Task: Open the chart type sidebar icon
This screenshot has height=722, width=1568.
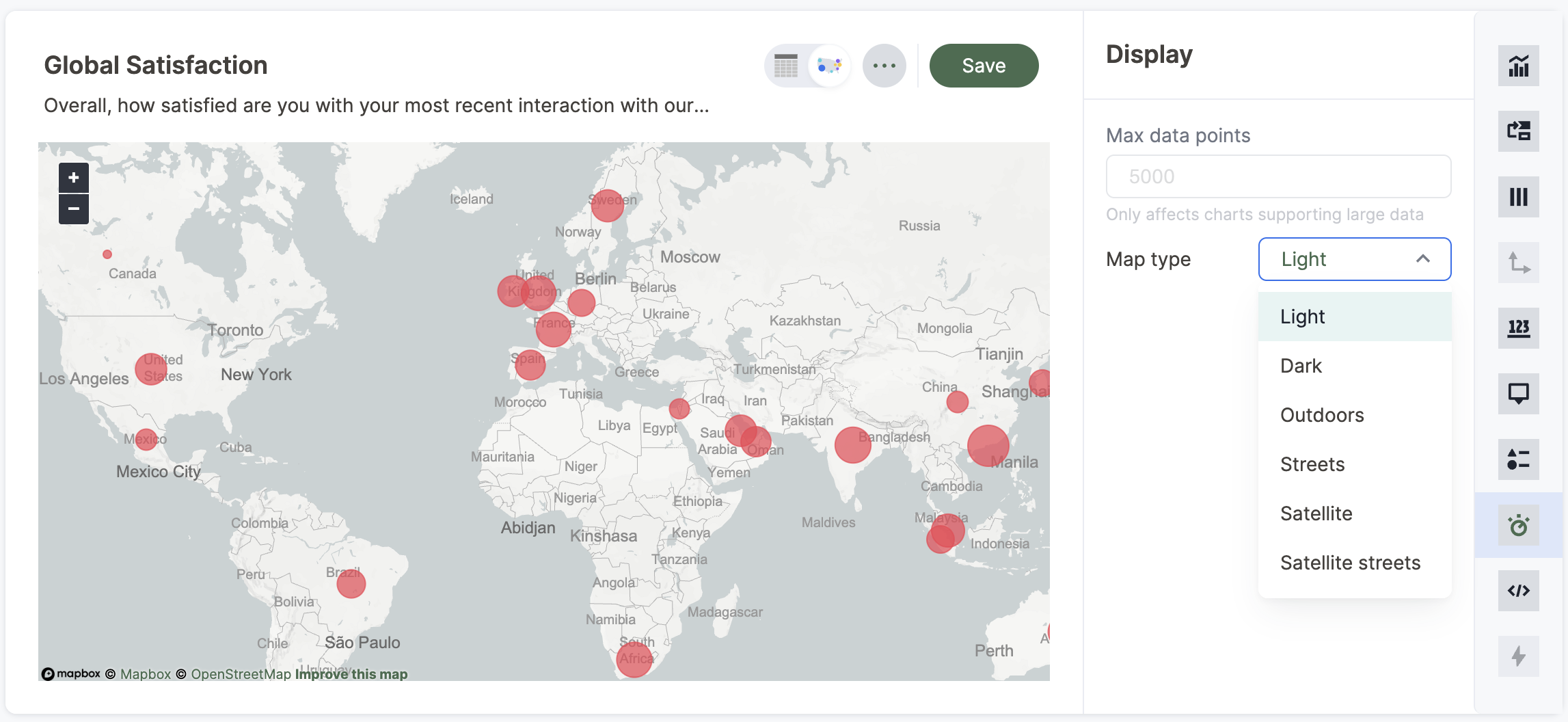Action: coord(1518,66)
